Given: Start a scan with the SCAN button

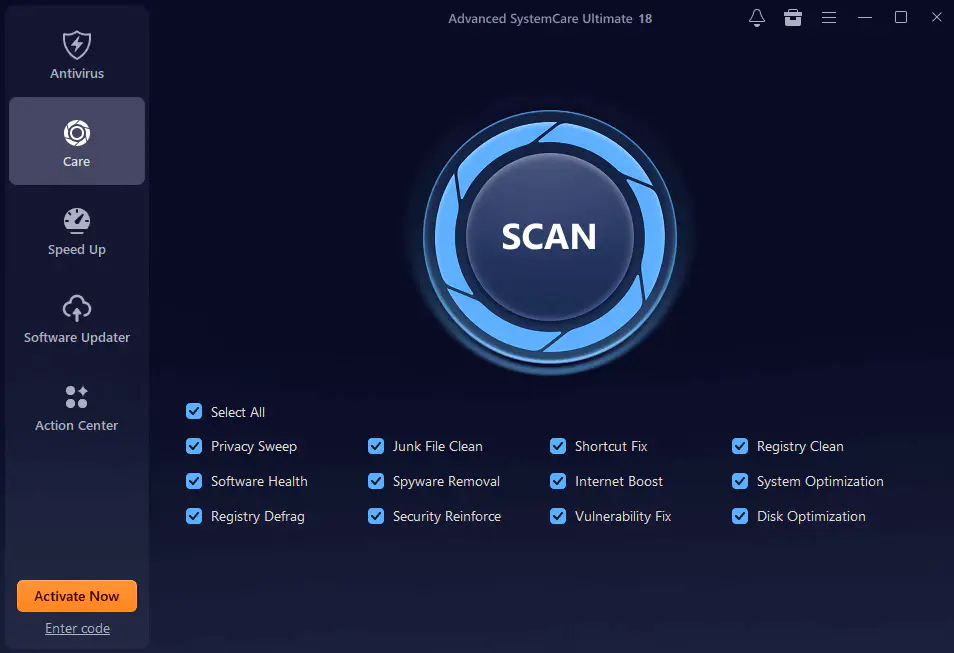Looking at the screenshot, I should click(x=549, y=237).
